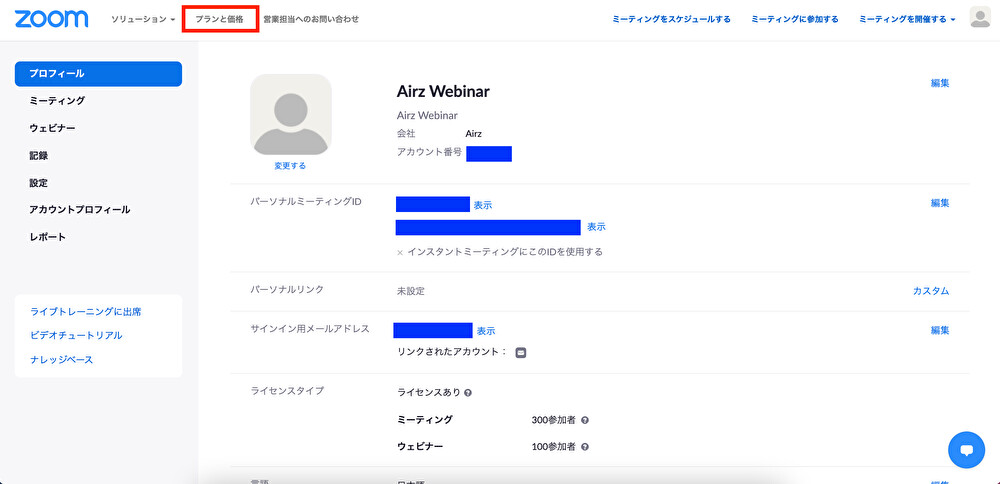The height and width of the screenshot is (484, 1000).
Task: Open ナレッジベース link
Action: [61, 360]
